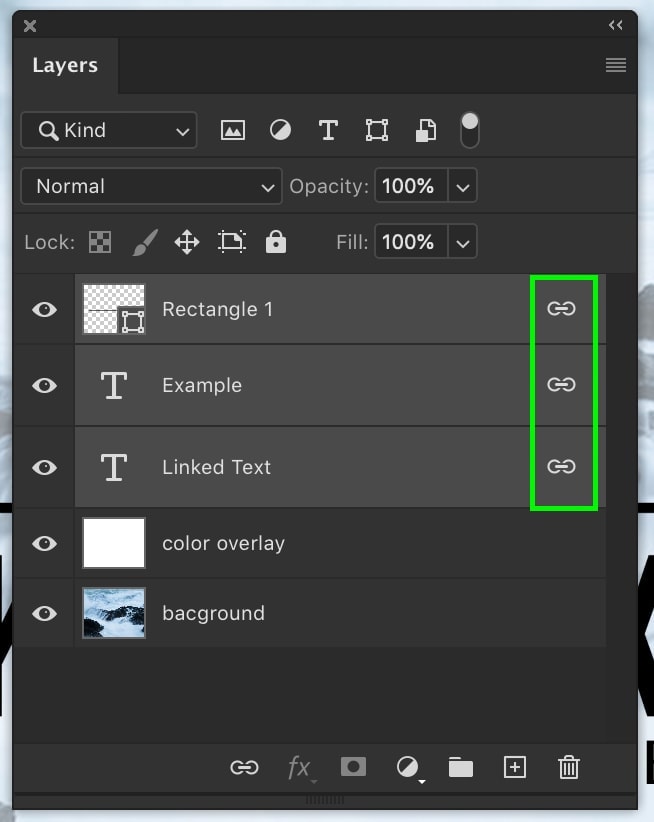Image resolution: width=654 pixels, height=822 pixels.
Task: Open the Normal blend mode dropdown
Action: [151, 186]
